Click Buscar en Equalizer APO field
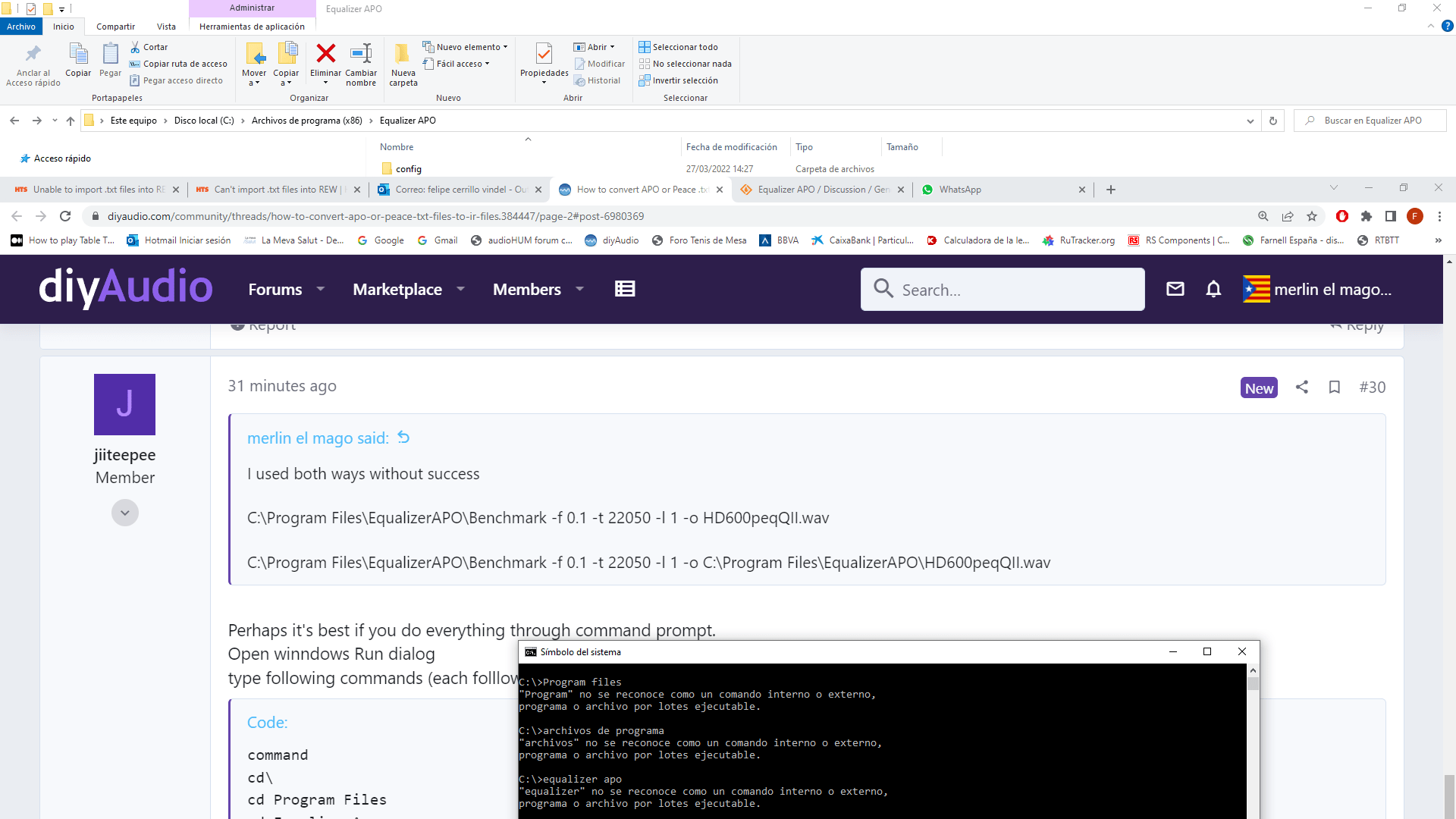Viewport: 1456px width, 819px height. pyautogui.click(x=1370, y=121)
